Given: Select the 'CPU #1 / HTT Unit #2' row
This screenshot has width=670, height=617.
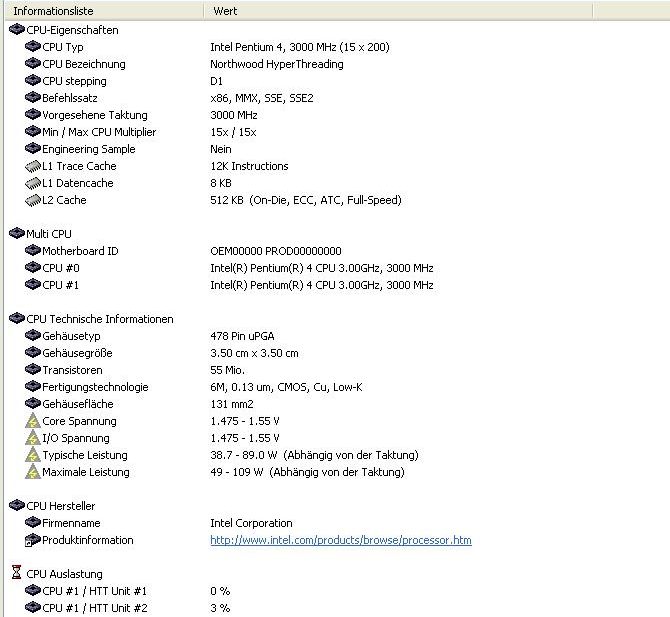Looking at the screenshot, I should tap(95, 608).
